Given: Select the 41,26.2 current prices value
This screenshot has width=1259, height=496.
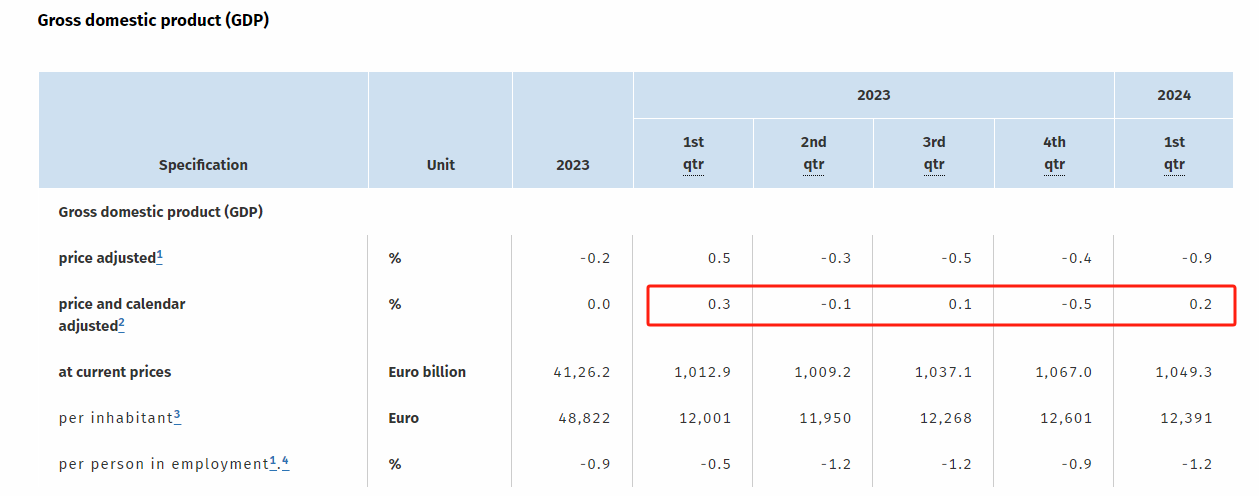Looking at the screenshot, I should pyautogui.click(x=584, y=372).
